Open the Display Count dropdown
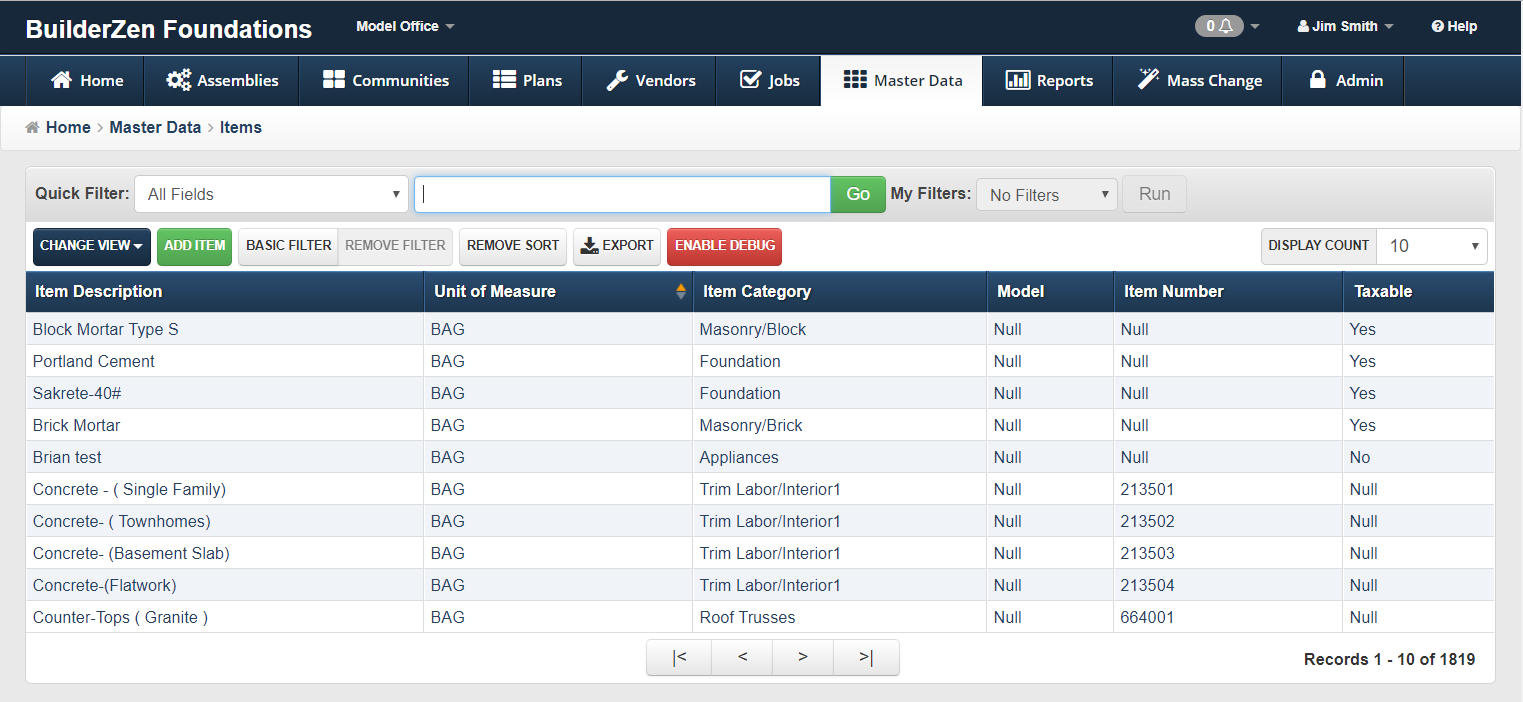Image resolution: width=1523 pixels, height=702 pixels. [1431, 246]
